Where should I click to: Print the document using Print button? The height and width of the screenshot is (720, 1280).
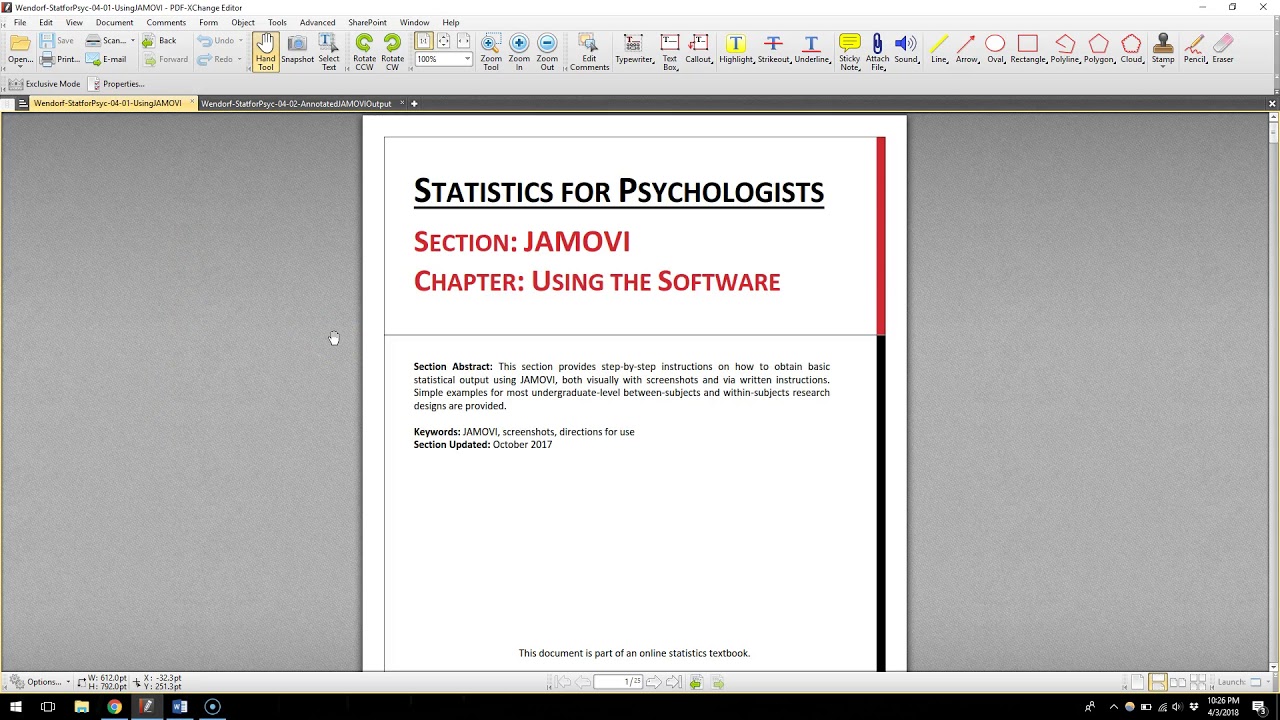click(x=59, y=59)
